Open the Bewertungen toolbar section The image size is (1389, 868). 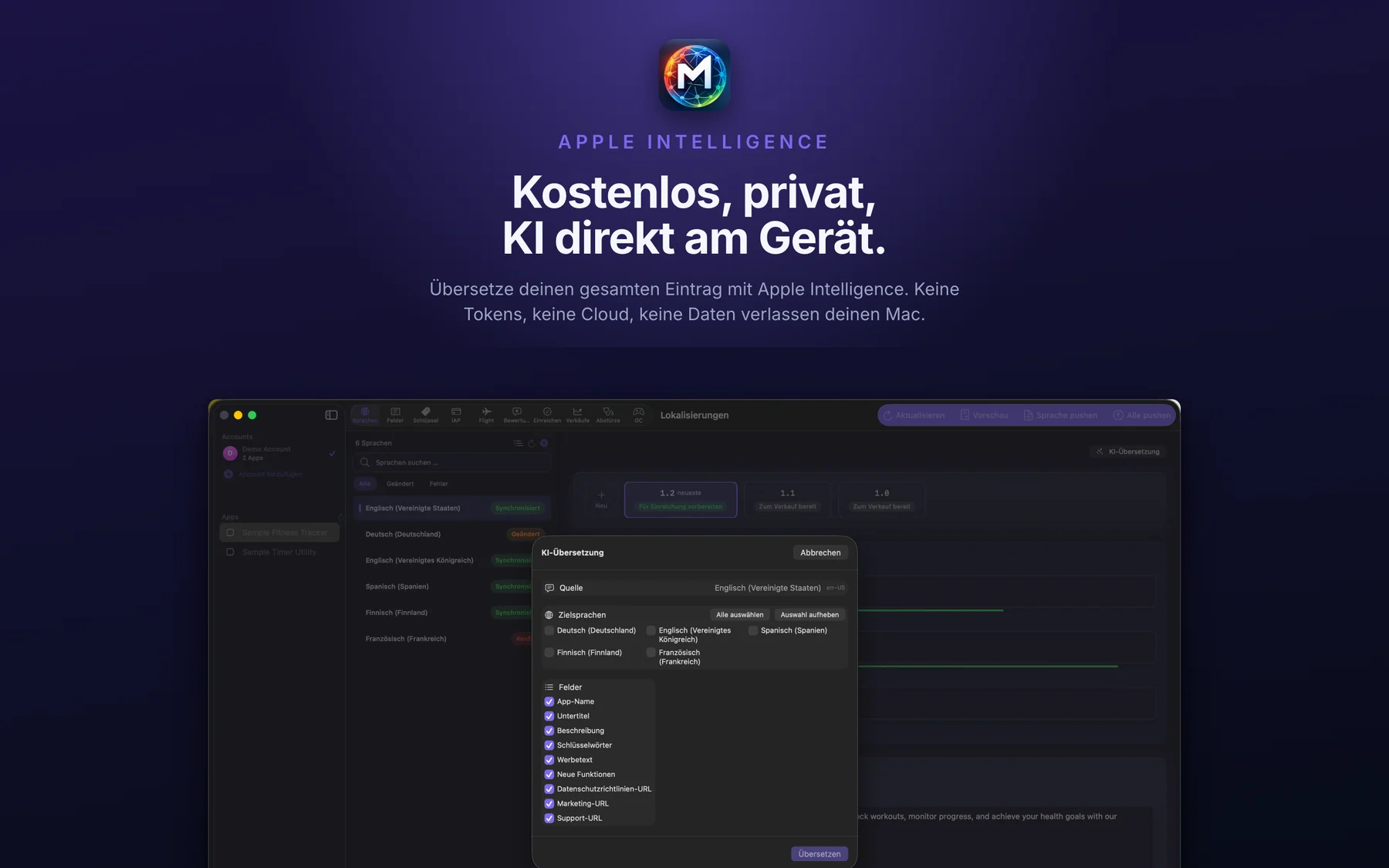(516, 415)
